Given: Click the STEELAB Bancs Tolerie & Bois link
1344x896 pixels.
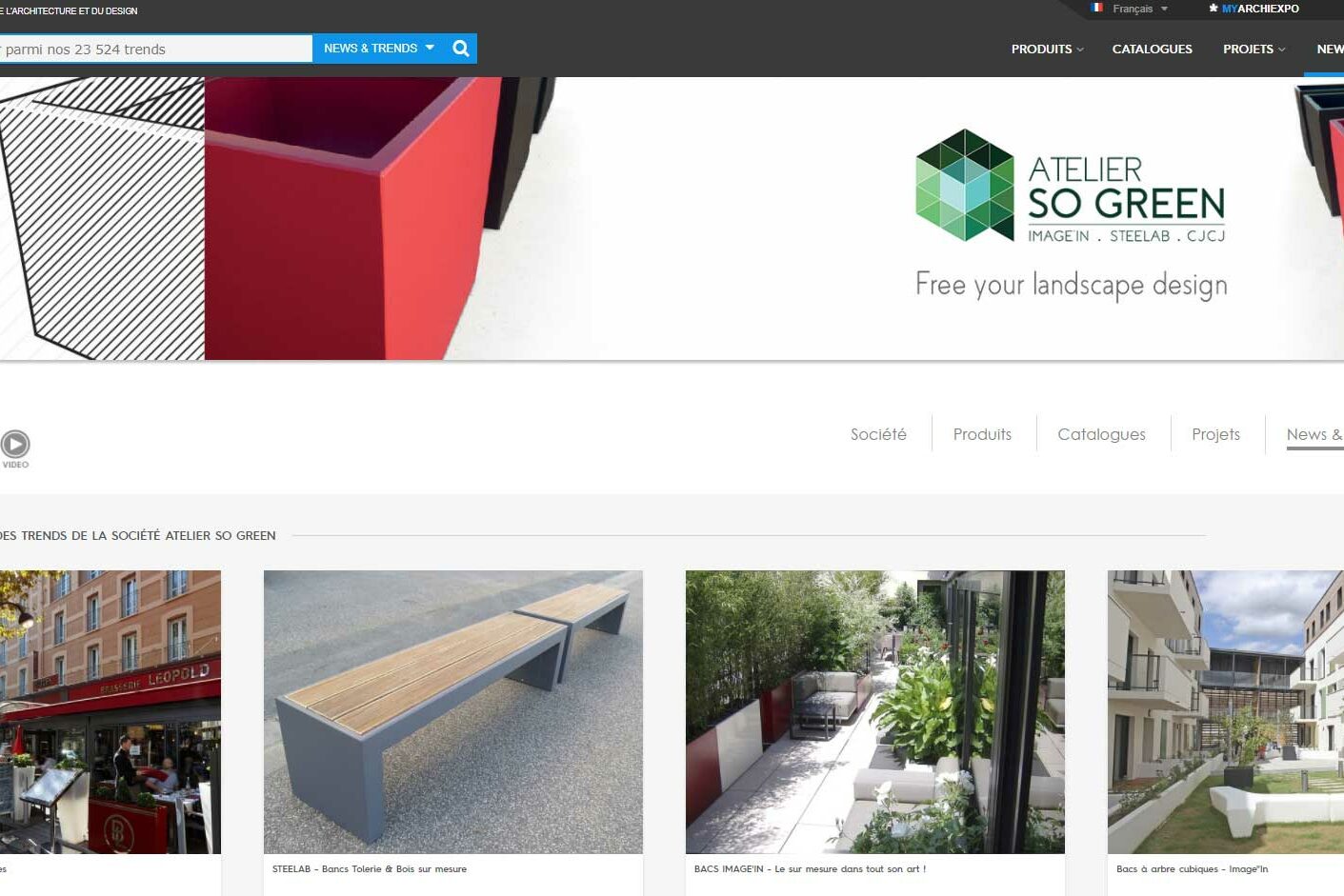Looking at the screenshot, I should [370, 869].
